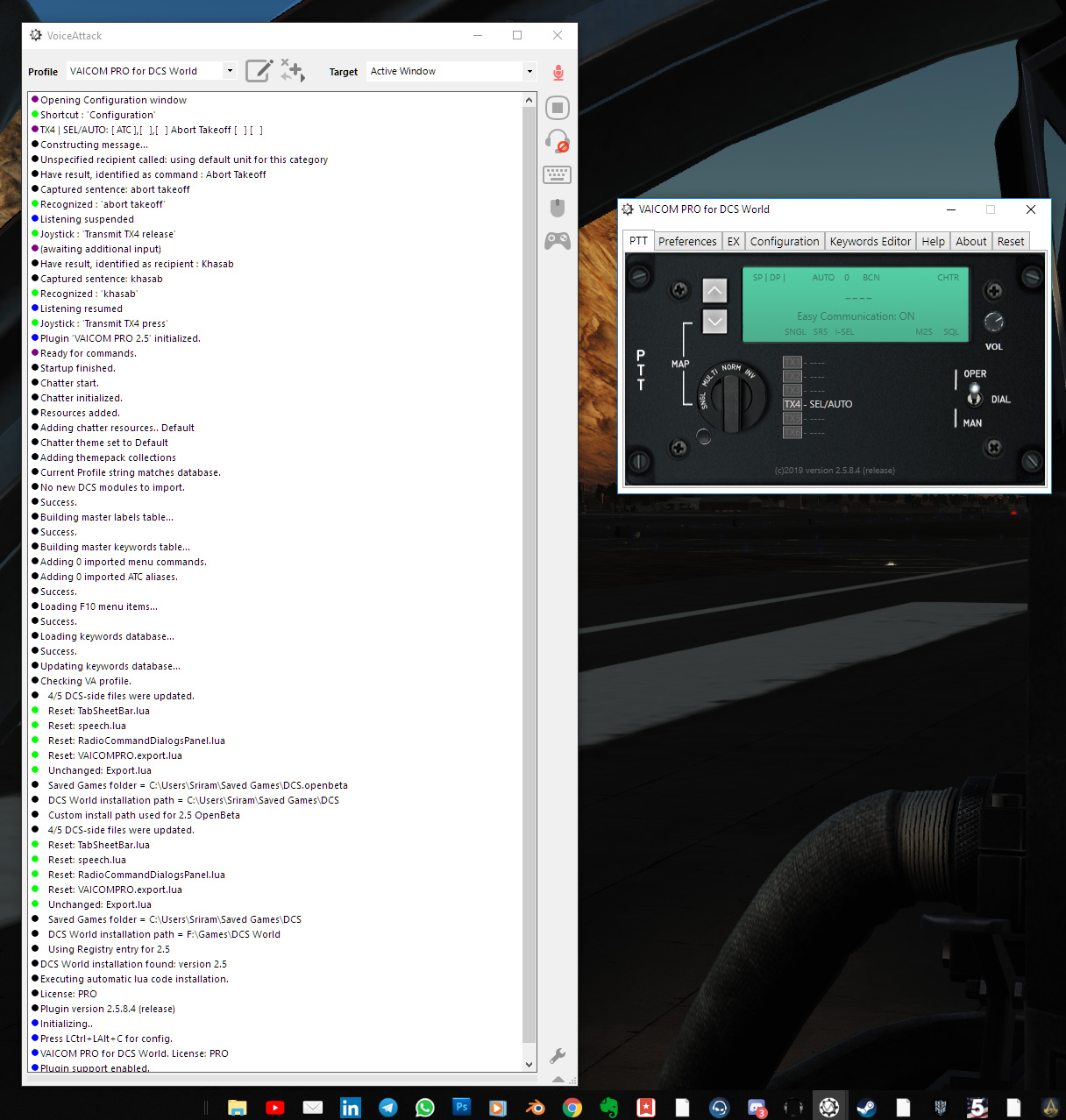
Task: Toggle the mouse shortcuts icon in VoiceAttack
Action: 558,208
